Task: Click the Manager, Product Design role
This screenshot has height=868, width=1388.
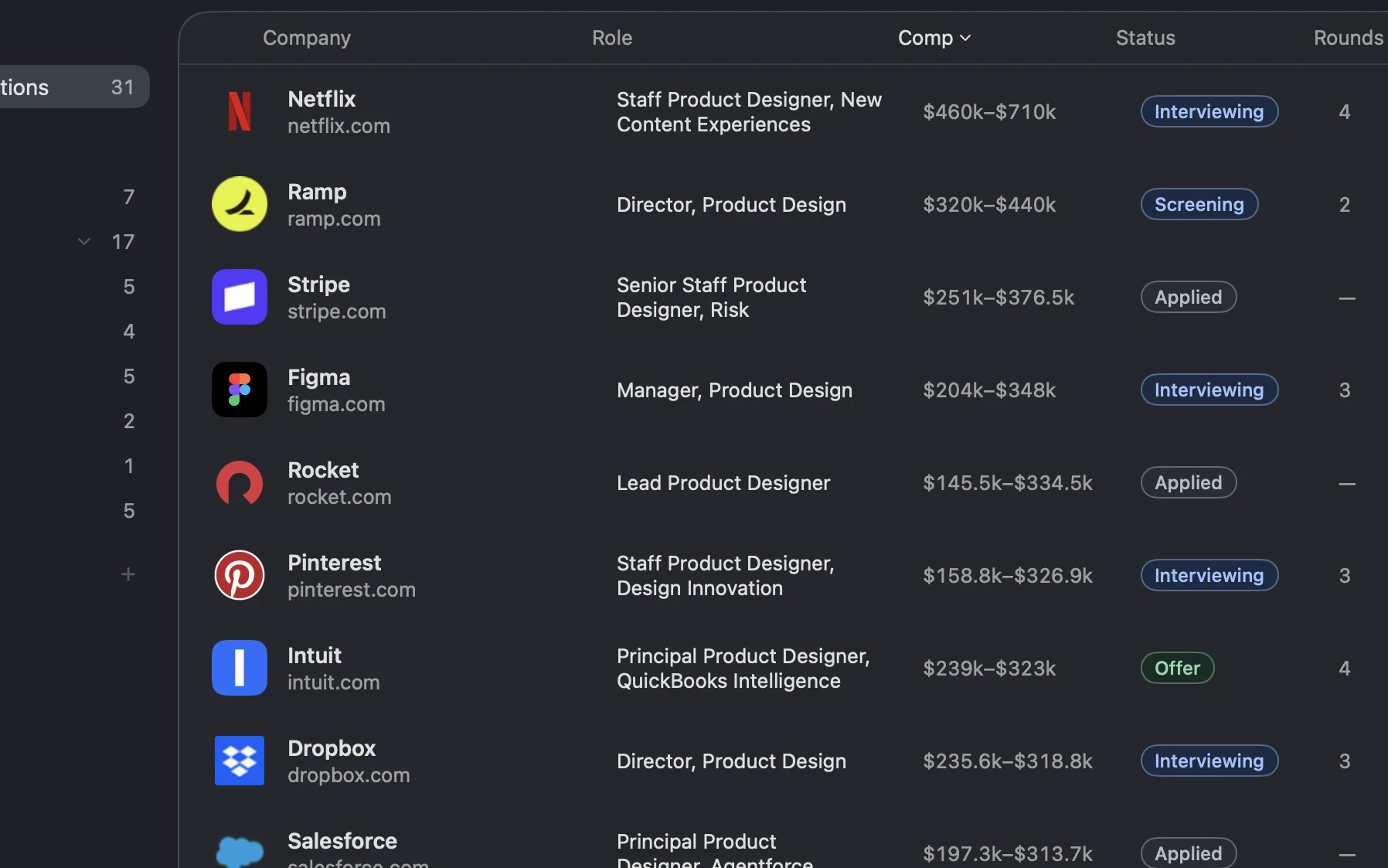Action: click(x=734, y=390)
